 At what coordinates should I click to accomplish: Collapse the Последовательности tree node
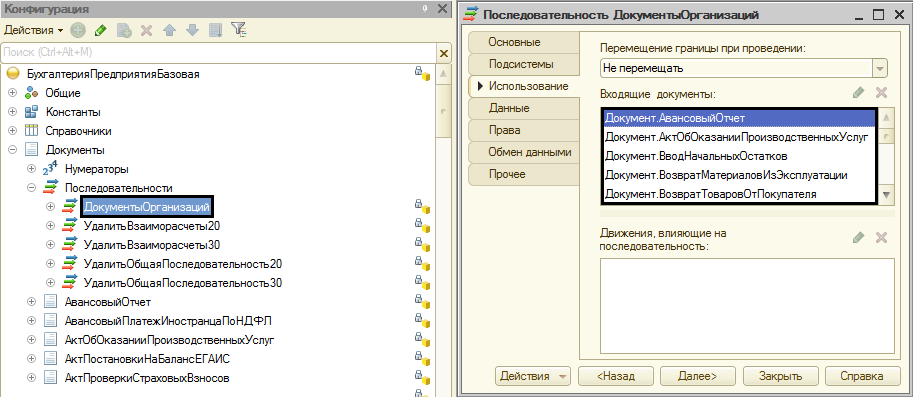click(x=31, y=188)
